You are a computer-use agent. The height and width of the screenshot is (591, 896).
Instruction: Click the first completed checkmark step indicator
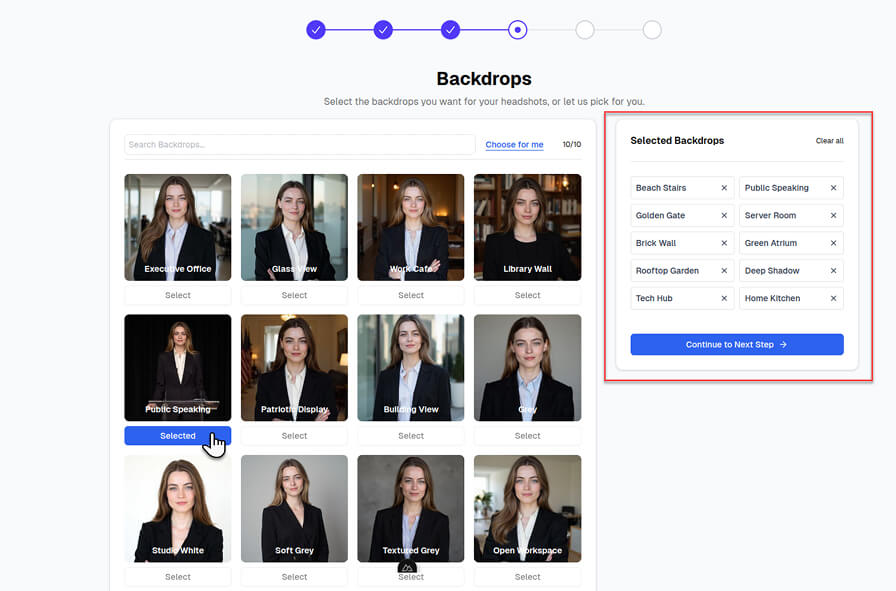[x=316, y=29]
